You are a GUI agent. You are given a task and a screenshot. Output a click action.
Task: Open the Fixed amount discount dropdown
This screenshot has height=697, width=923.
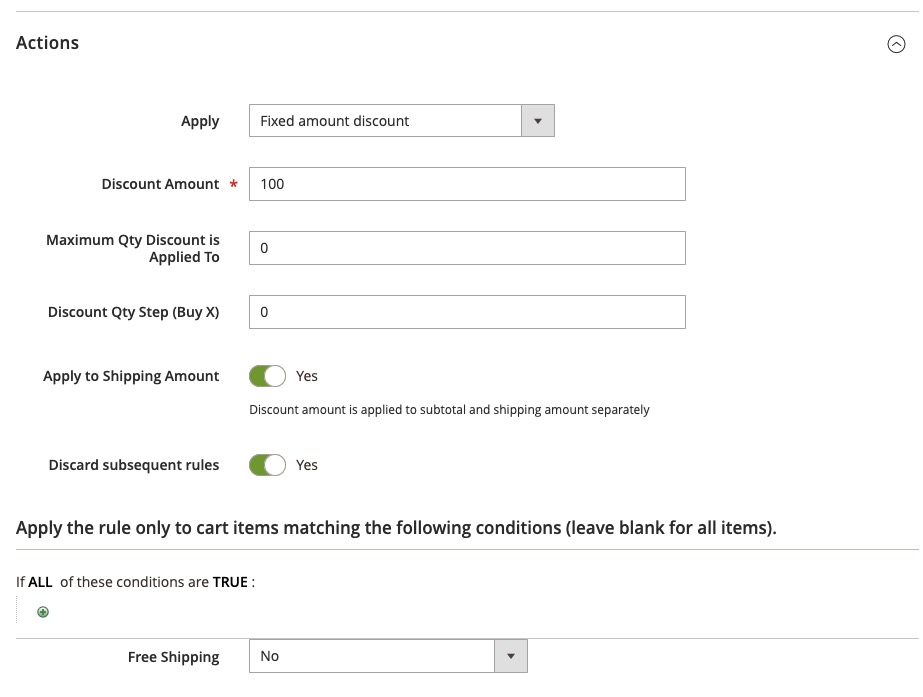pyautogui.click(x=401, y=121)
